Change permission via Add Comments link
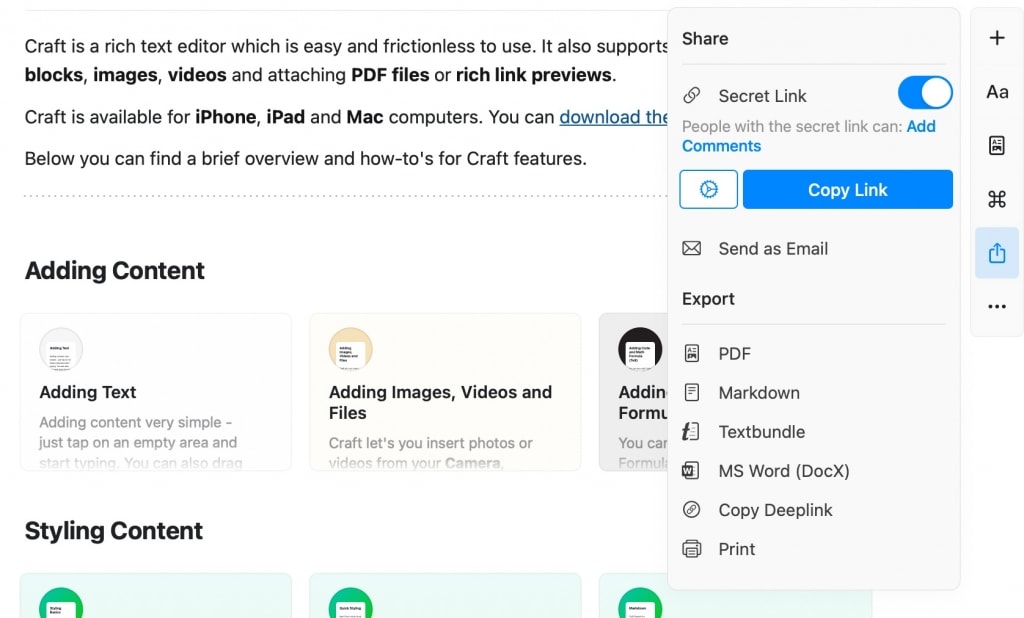Viewport: 1024px width, 618px height. (x=808, y=136)
